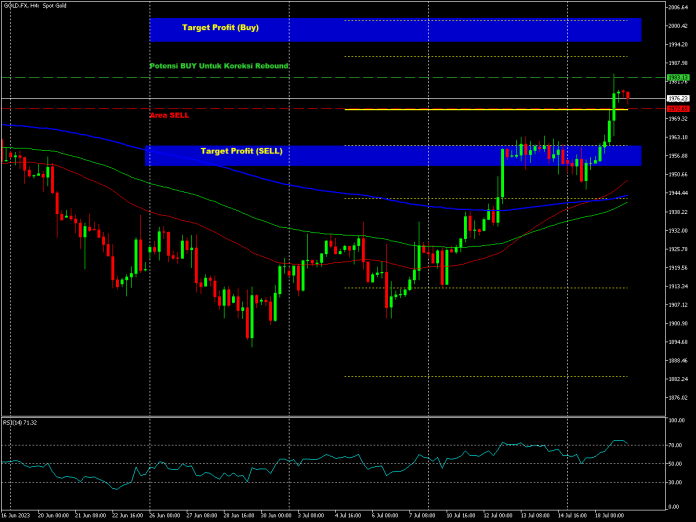Viewport: 696px width, 522px height.
Task: Click the 1876.02 price scale value
Action: 678,398
